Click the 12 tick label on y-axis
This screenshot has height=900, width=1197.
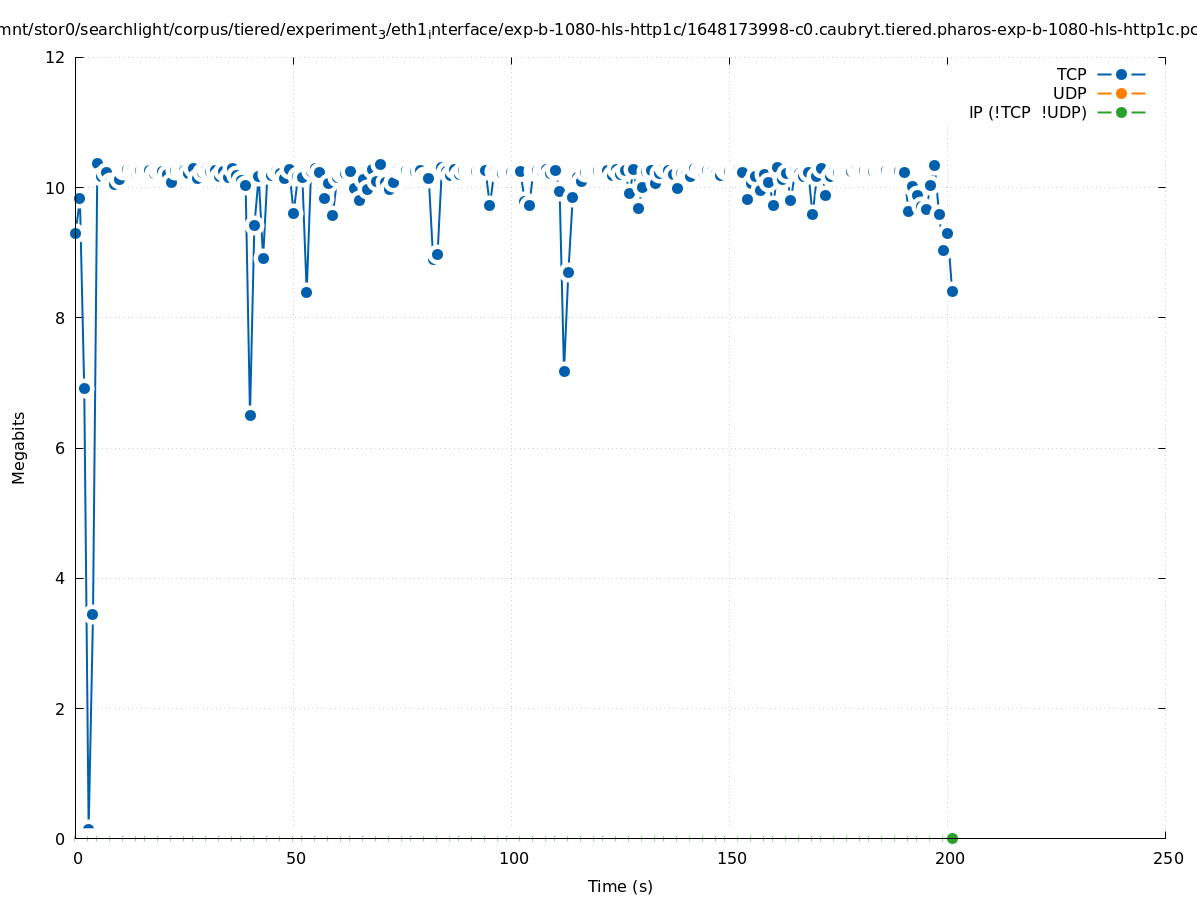(x=56, y=57)
